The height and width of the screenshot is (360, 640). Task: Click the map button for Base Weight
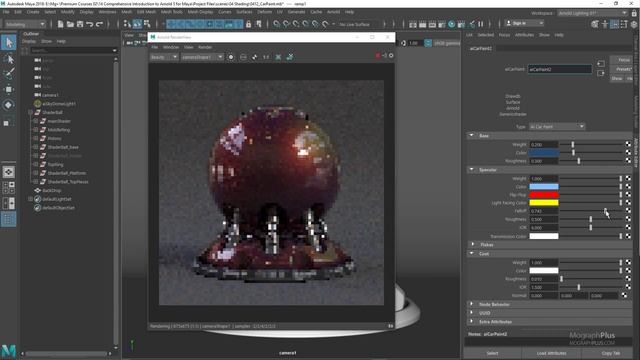tap(628, 144)
